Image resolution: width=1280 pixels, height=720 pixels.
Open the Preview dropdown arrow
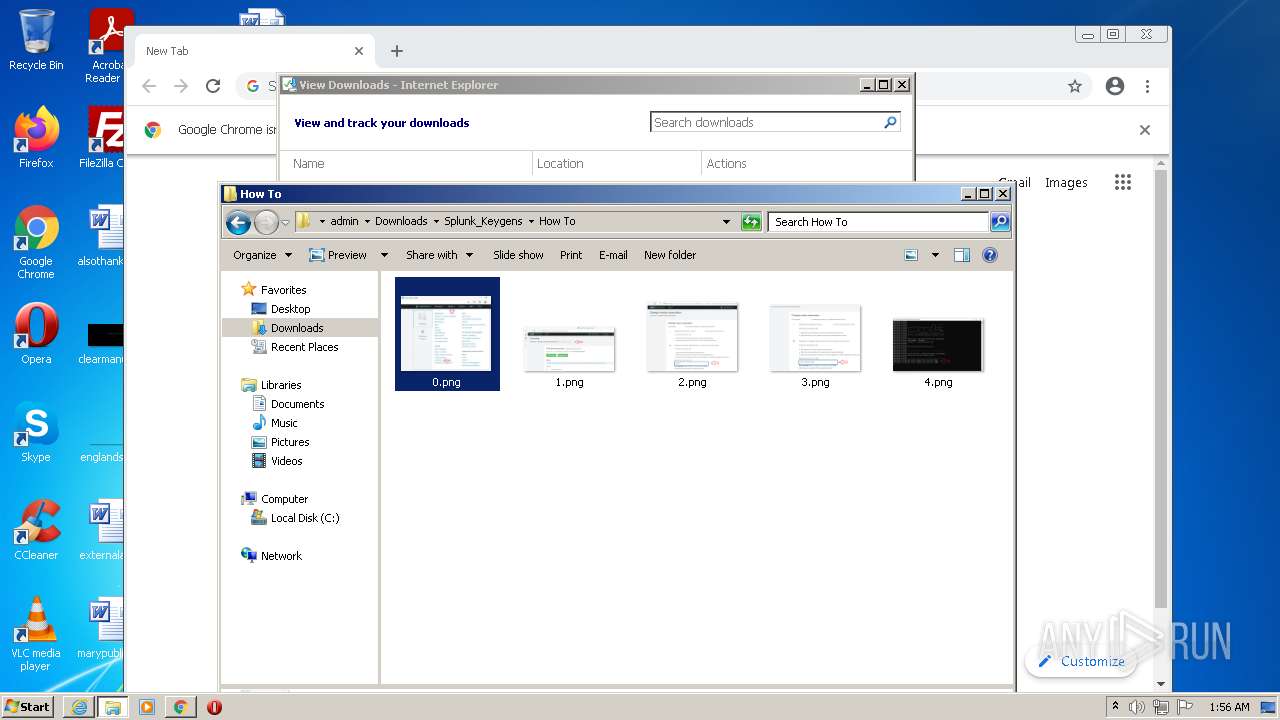[383, 255]
